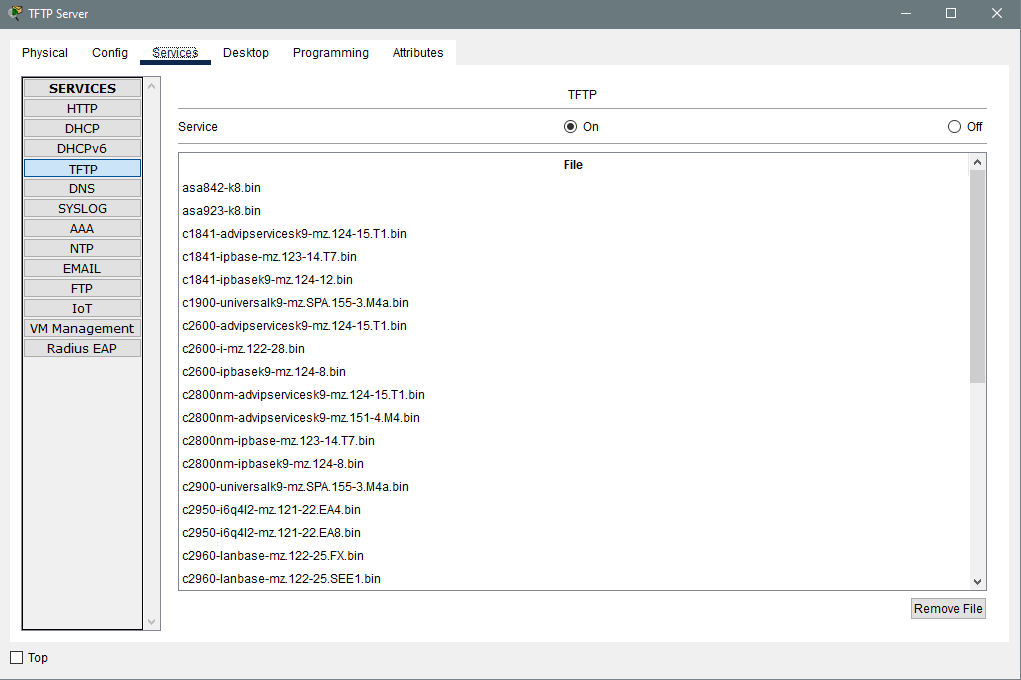
Task: Open the Programming tab
Action: pos(331,53)
